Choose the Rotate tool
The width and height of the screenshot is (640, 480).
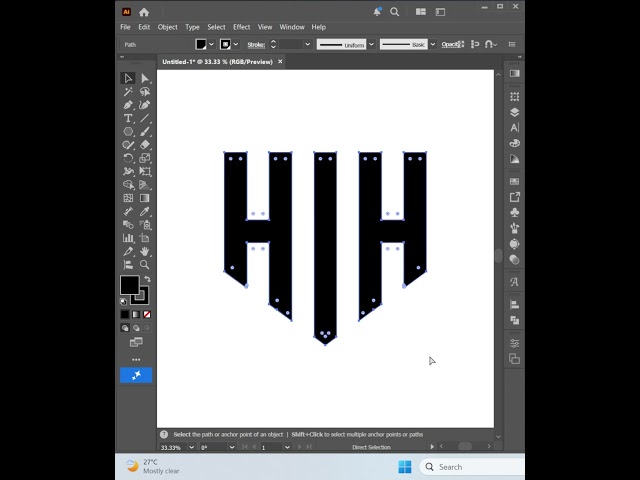pos(128,158)
